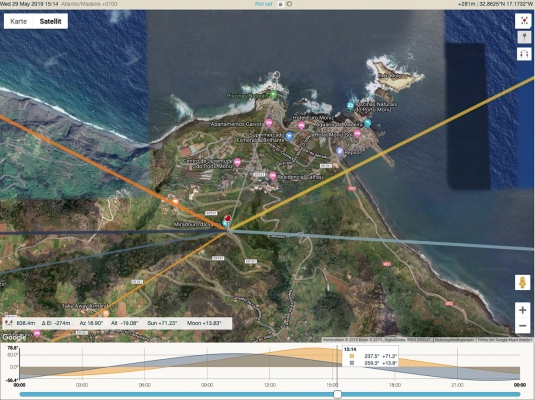The width and height of the screenshot is (535, 400).
Task: Click the top map-control icon above pin button
Action: tap(524, 21)
